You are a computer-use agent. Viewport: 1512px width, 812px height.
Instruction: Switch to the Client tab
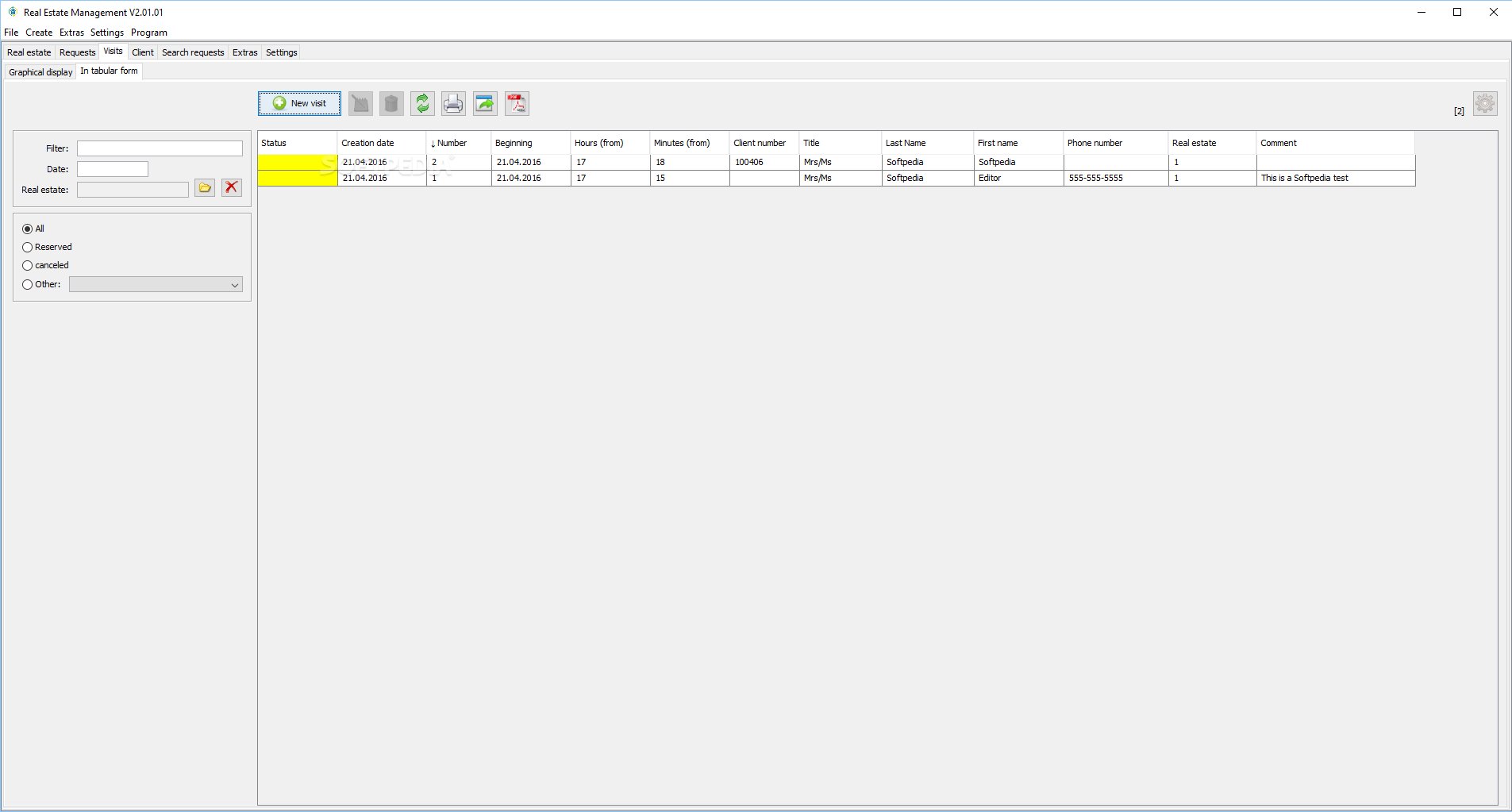[143, 52]
